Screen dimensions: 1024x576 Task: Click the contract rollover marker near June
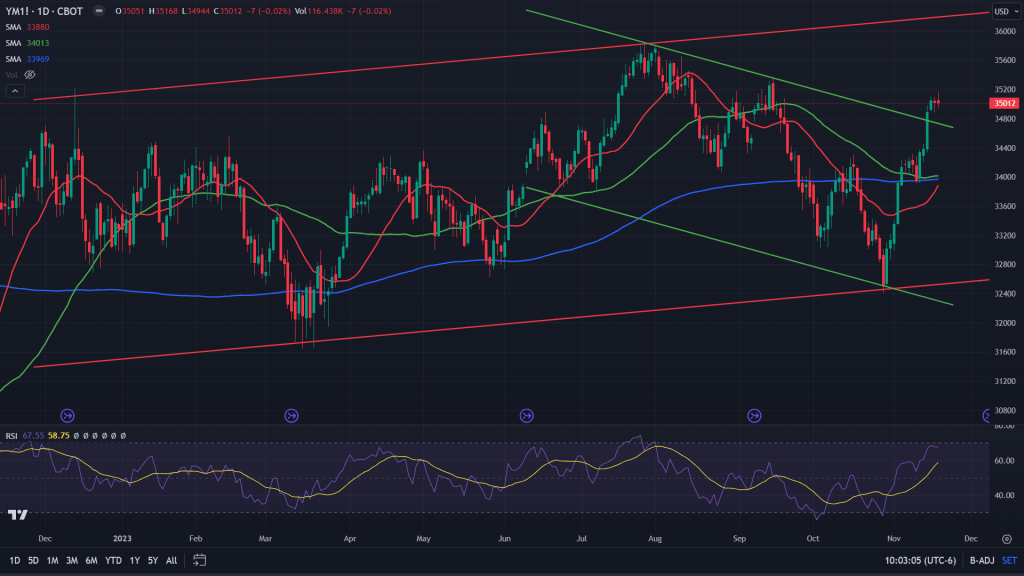coord(527,415)
